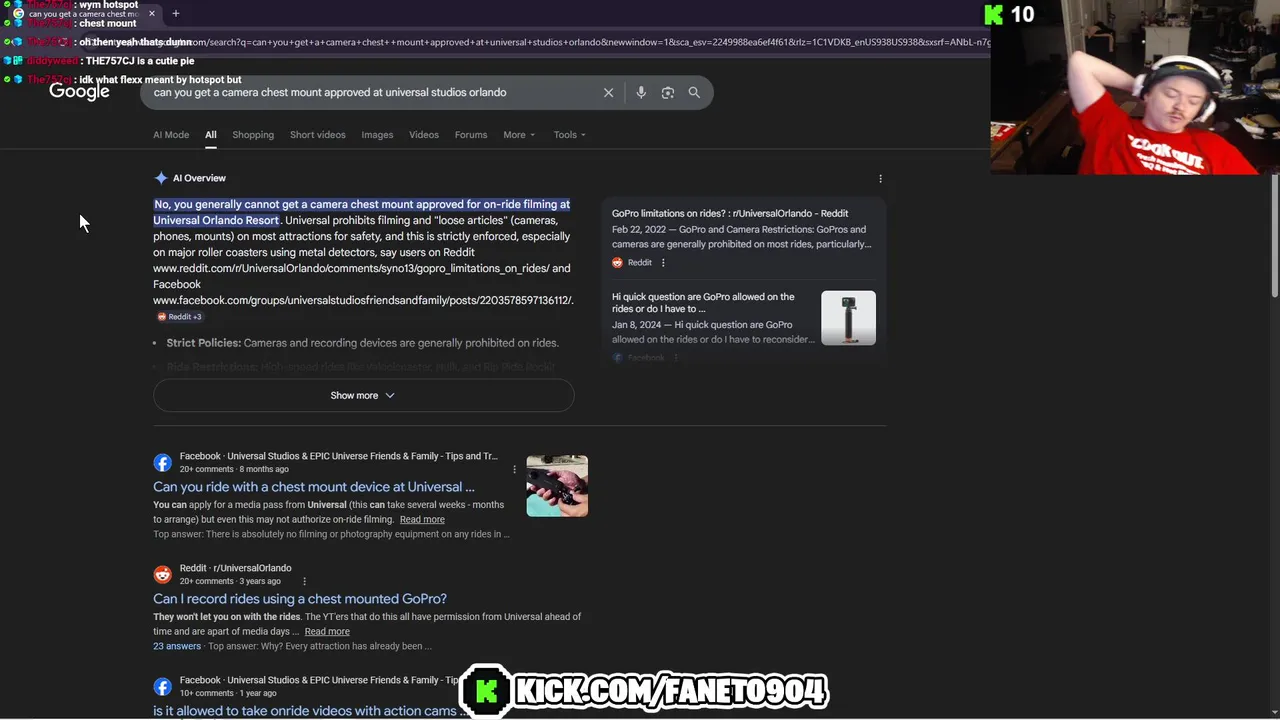1280x720 pixels.
Task: Open the Forums tab
Action: (471, 135)
